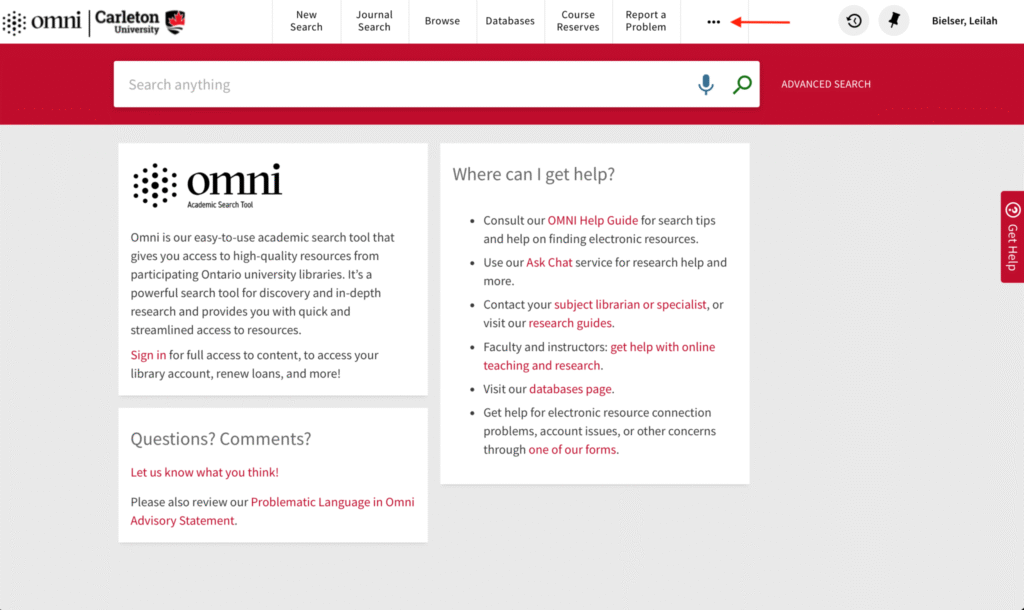The height and width of the screenshot is (610, 1024).
Task: Open the ellipsis more-options menu
Action: coord(713,21)
